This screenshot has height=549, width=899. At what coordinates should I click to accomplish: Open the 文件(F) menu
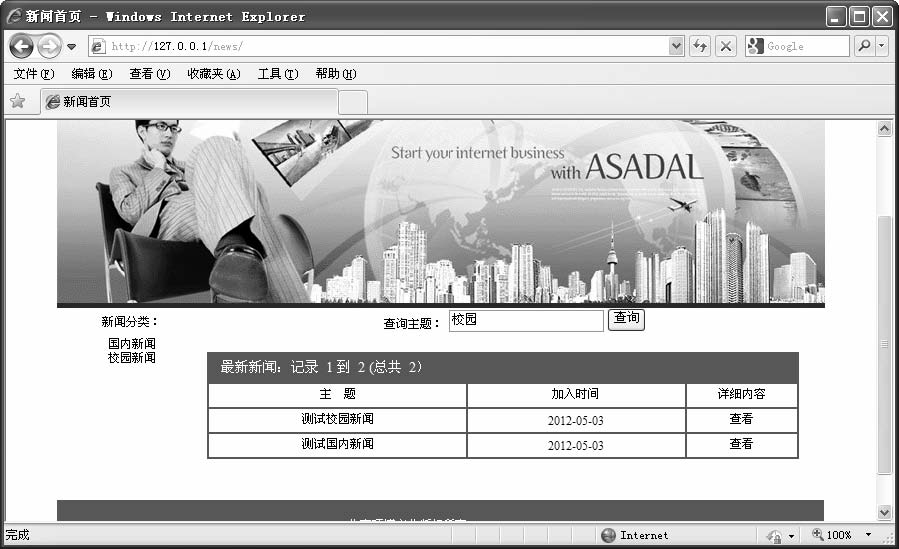point(34,74)
